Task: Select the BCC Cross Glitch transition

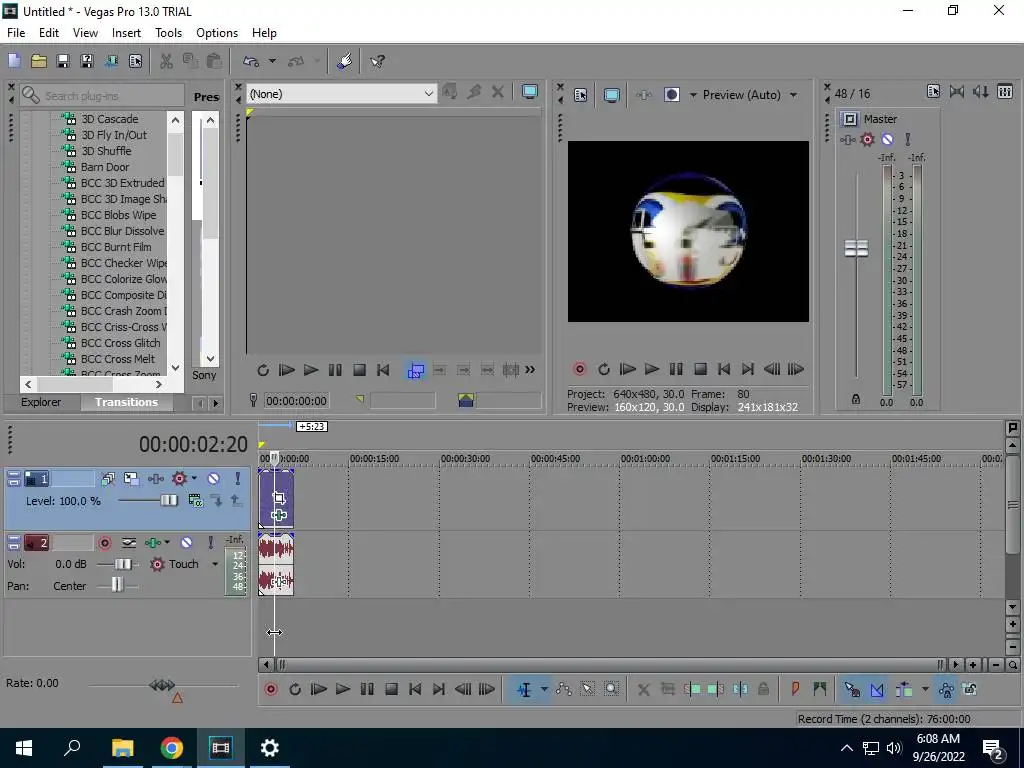Action: [120, 343]
